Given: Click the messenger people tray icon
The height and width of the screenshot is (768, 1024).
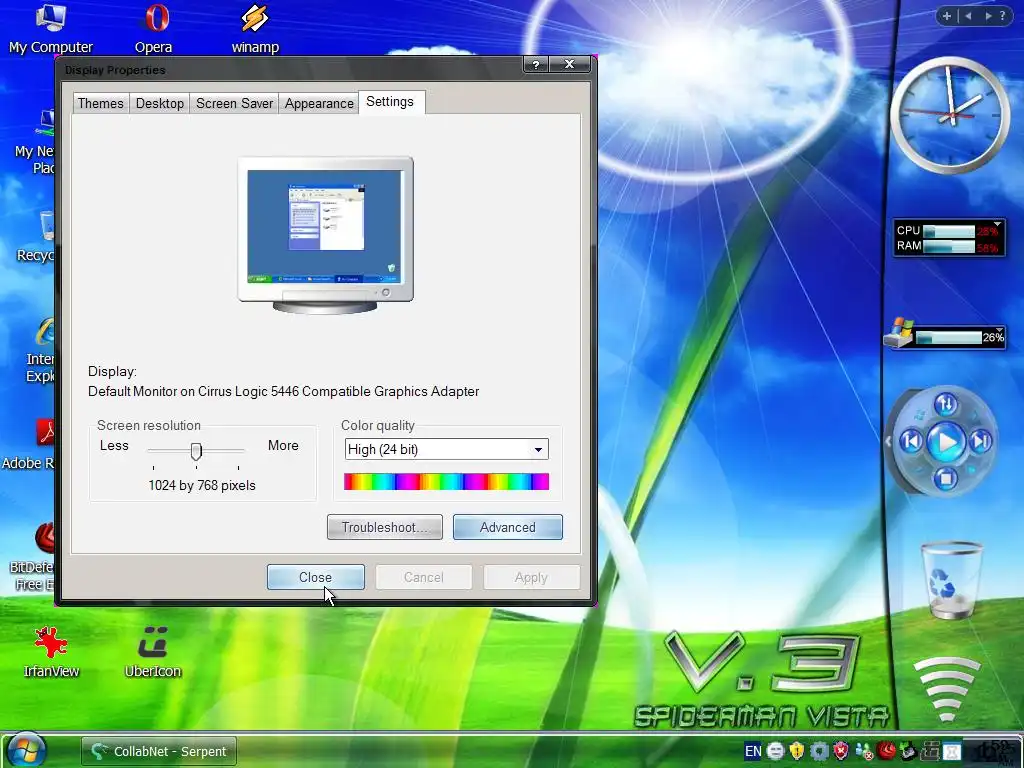Looking at the screenshot, I should point(864,751).
